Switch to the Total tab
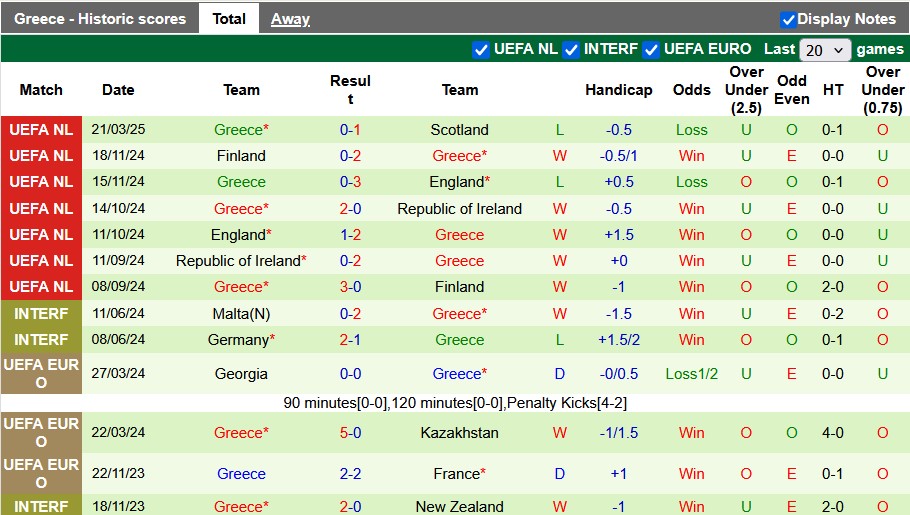 coord(229,19)
